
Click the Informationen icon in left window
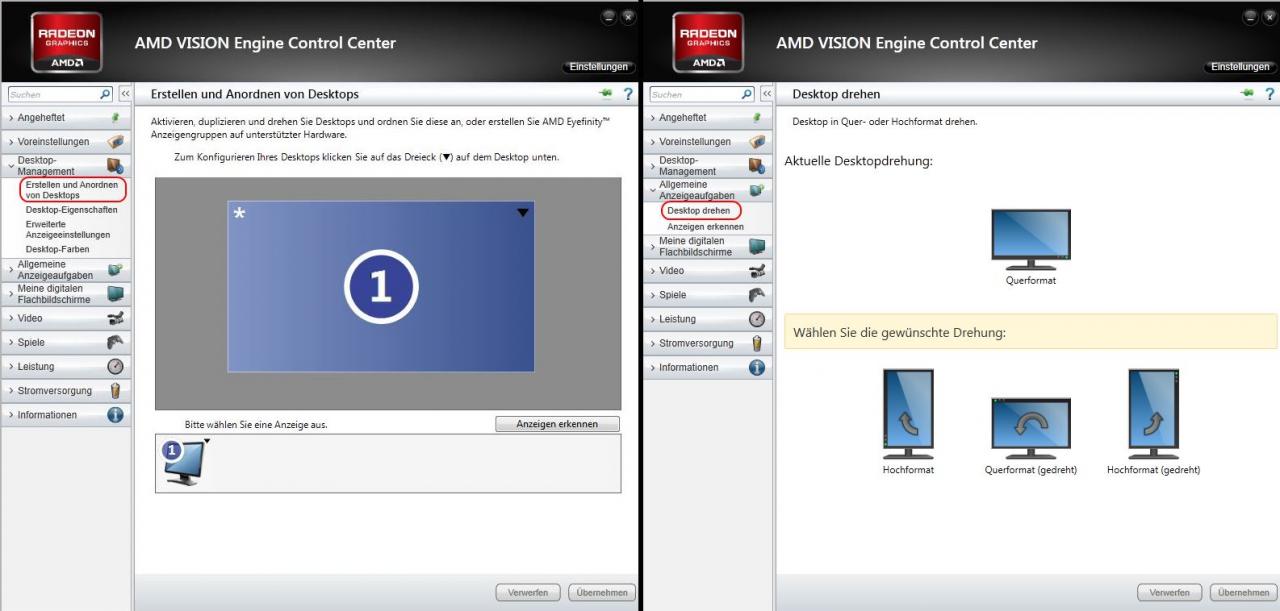[116, 415]
